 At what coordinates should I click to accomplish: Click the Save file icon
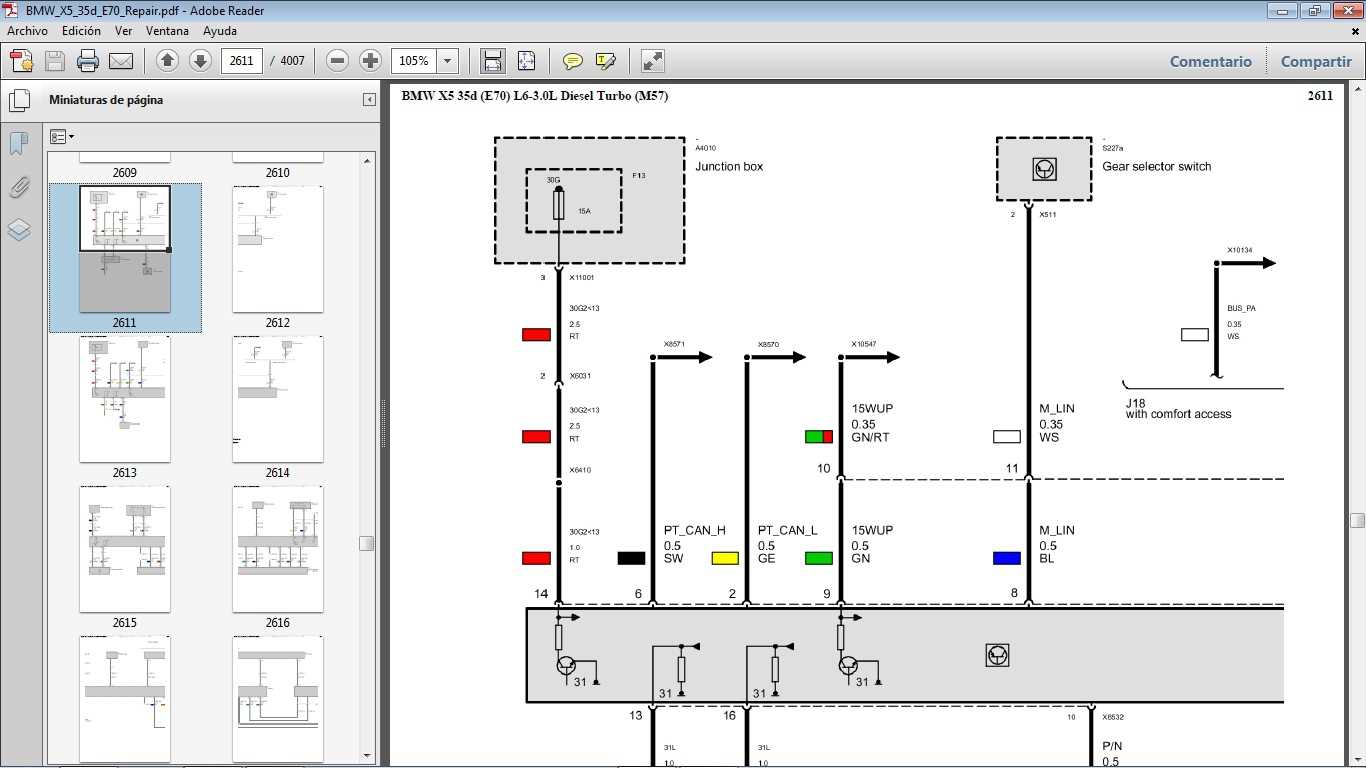tap(55, 61)
